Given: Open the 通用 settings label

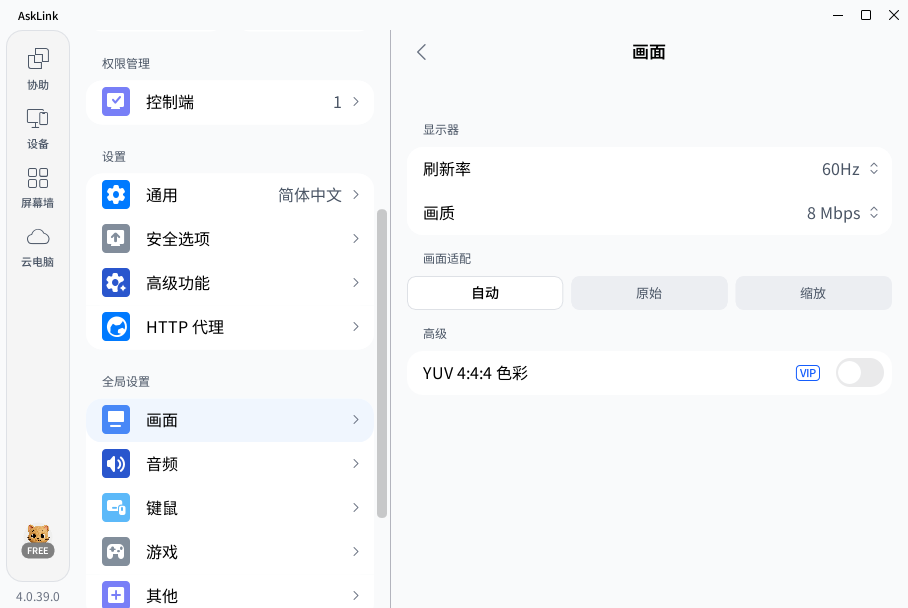Looking at the screenshot, I should point(162,195).
